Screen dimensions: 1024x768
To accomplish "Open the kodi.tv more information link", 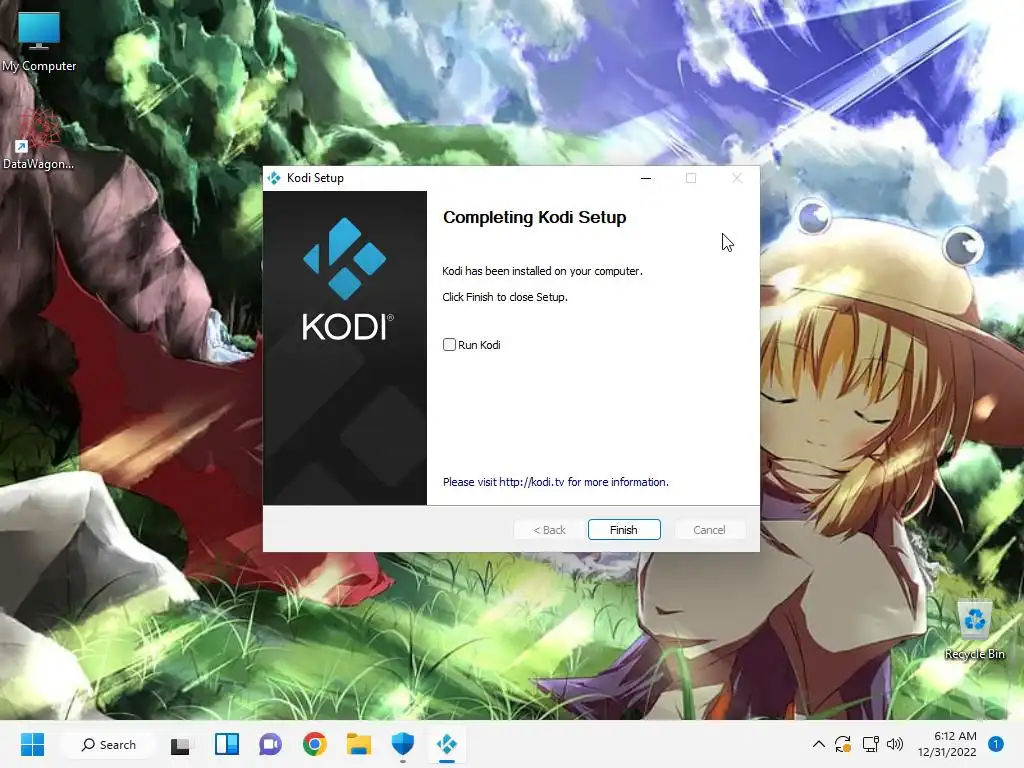I will tap(555, 482).
